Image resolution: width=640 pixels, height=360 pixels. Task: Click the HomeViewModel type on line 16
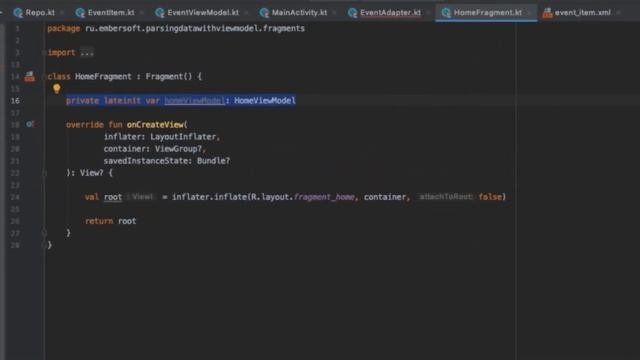pyautogui.click(x=265, y=100)
